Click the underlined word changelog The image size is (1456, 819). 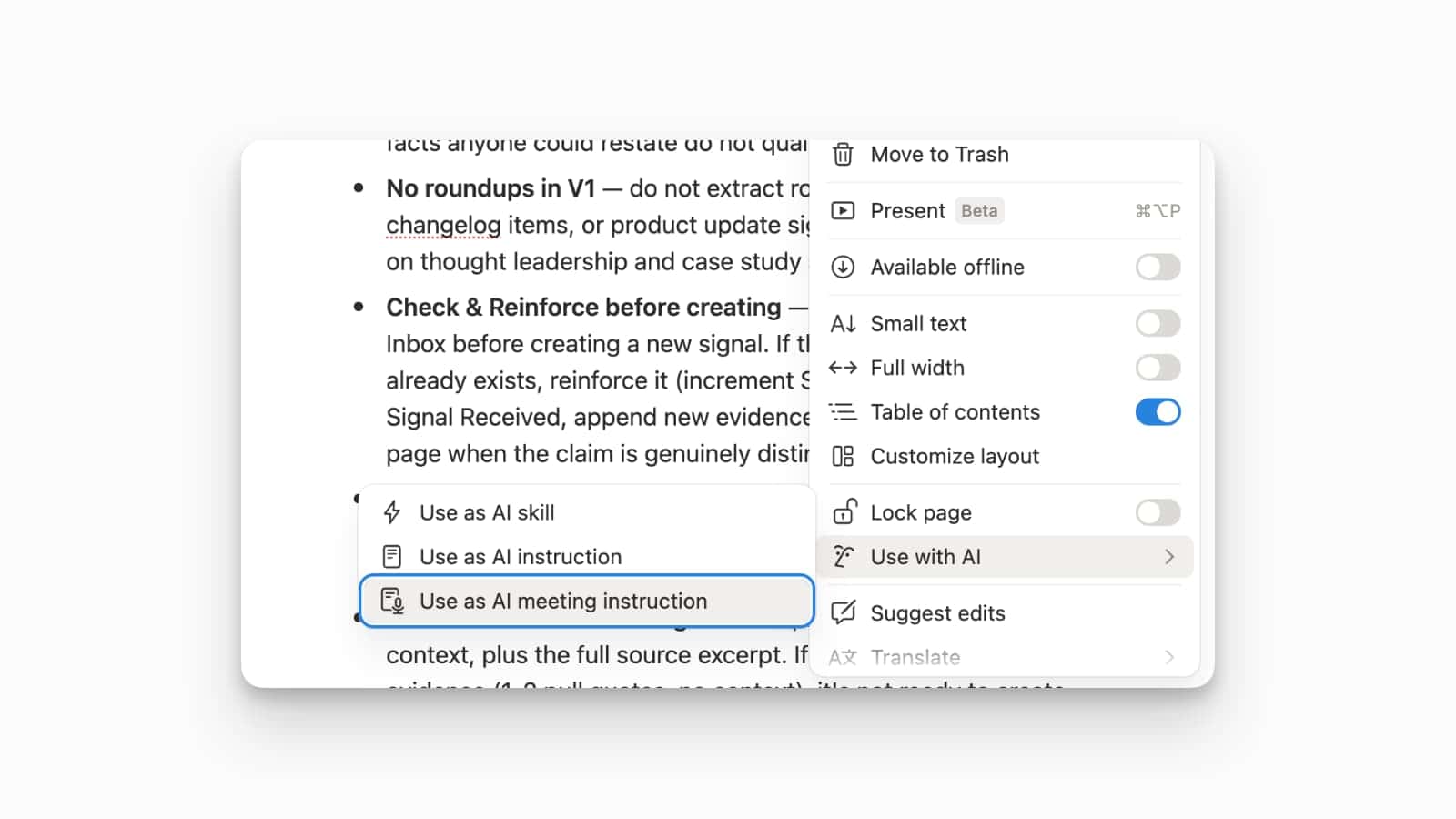point(443,225)
